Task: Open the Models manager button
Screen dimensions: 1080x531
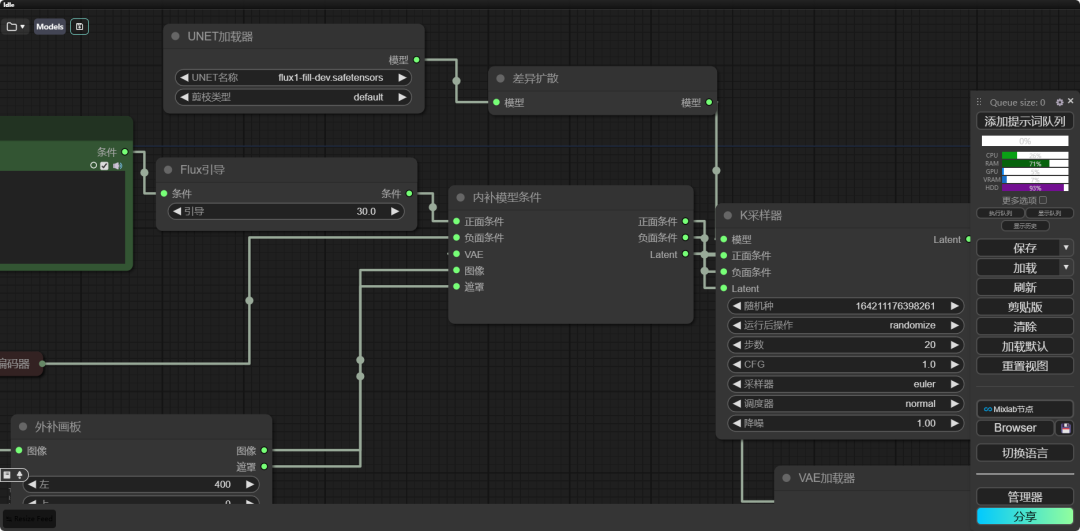Action: click(x=50, y=27)
